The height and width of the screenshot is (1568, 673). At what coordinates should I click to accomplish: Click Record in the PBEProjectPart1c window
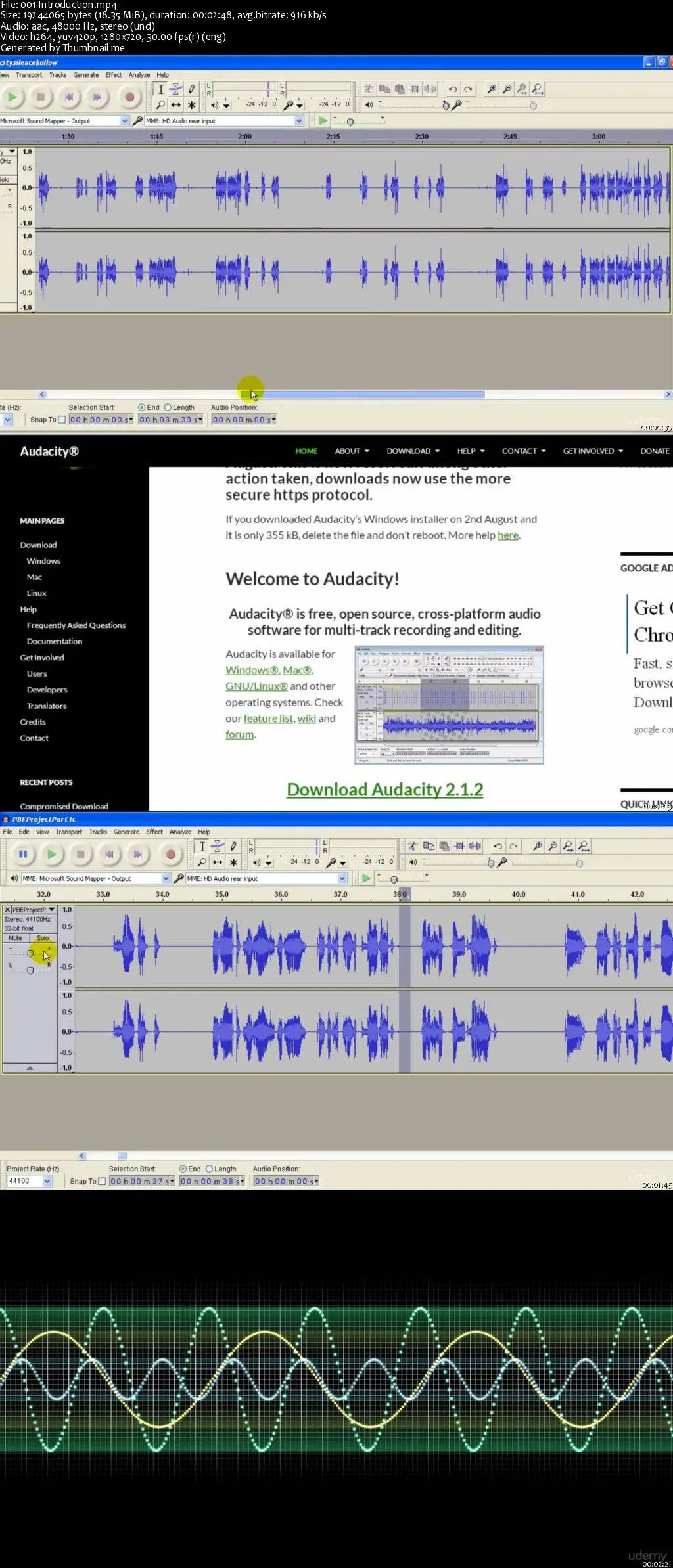[x=170, y=854]
